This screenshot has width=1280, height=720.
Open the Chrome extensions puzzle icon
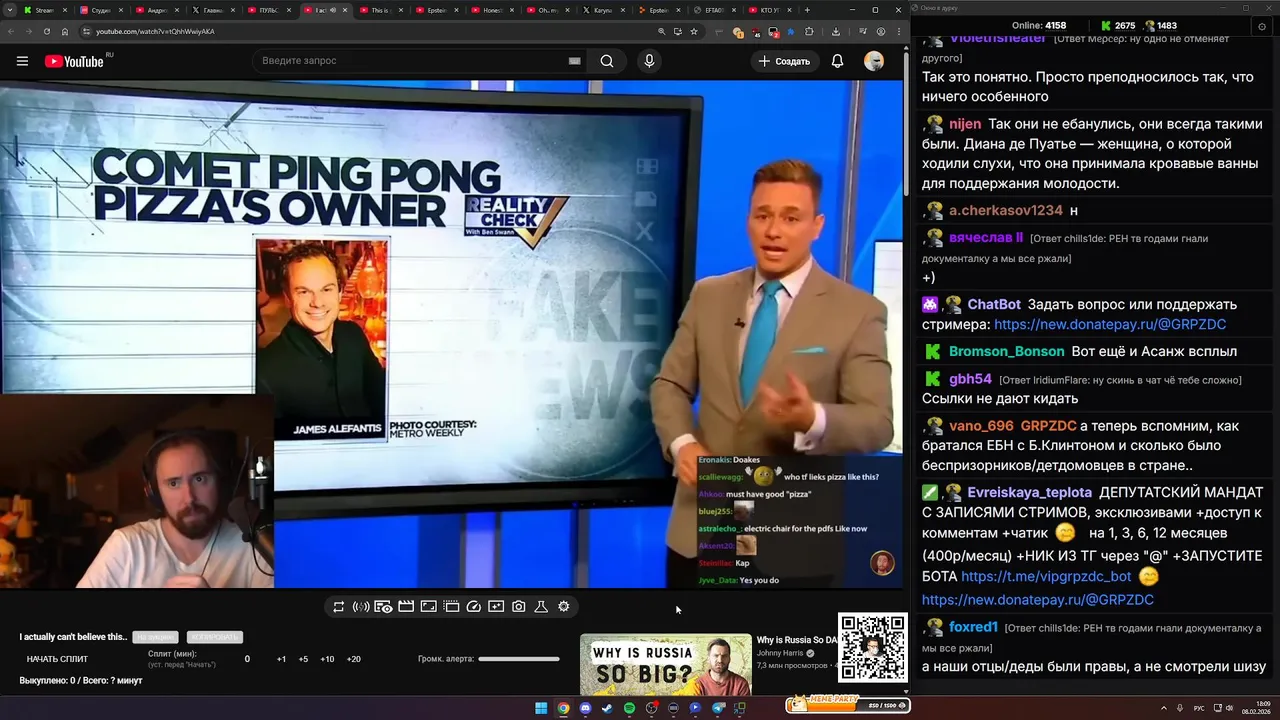(x=808, y=31)
